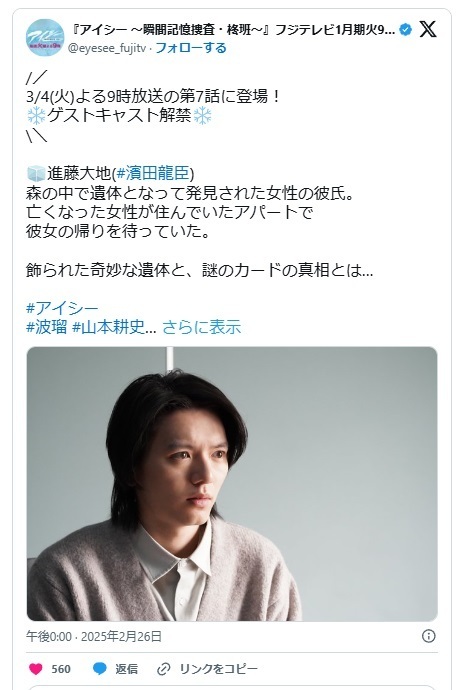Click the 午後0:00 · 2025年2月26日 timestamp
The width and height of the screenshot is (463, 690).
[94, 636]
